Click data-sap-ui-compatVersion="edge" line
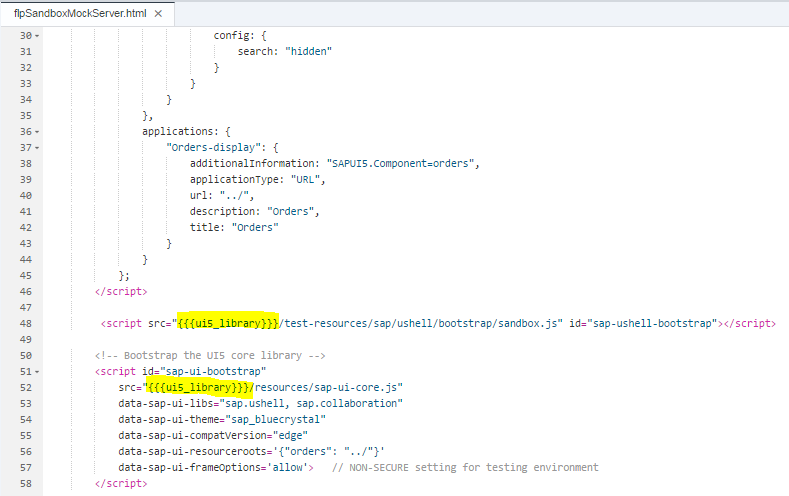789x496 pixels. tap(213, 435)
